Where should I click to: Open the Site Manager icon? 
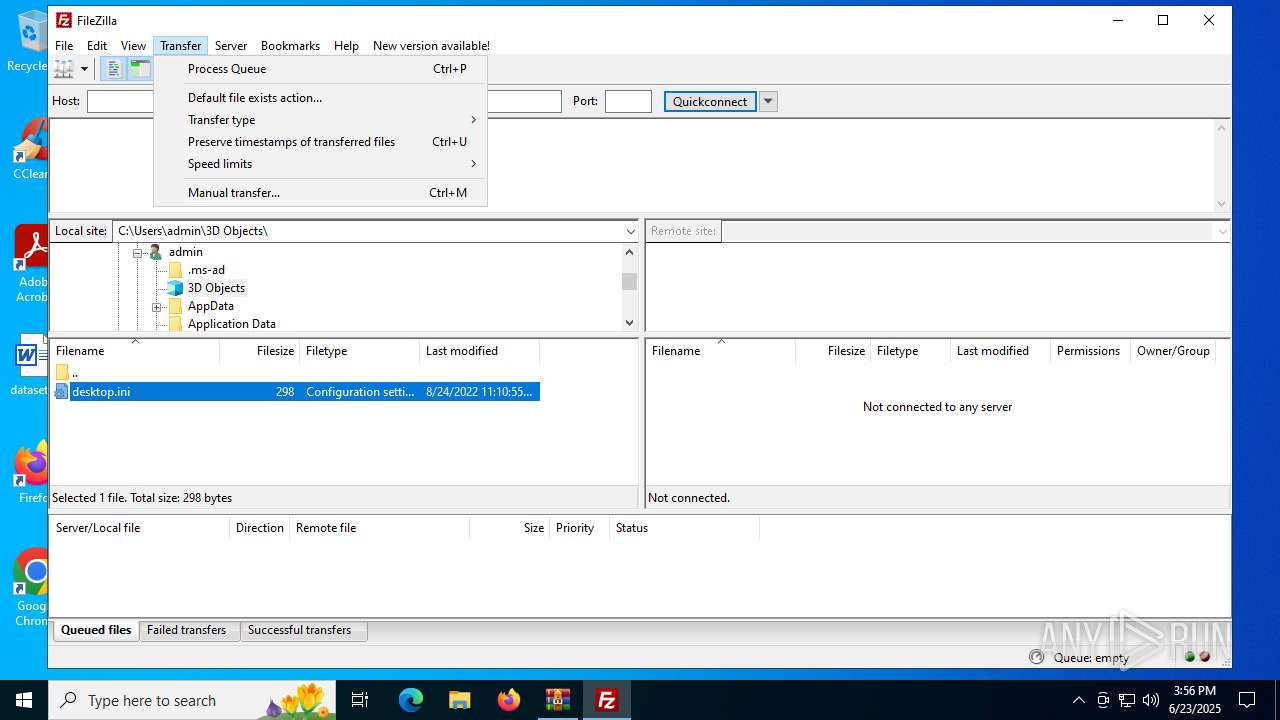64,69
